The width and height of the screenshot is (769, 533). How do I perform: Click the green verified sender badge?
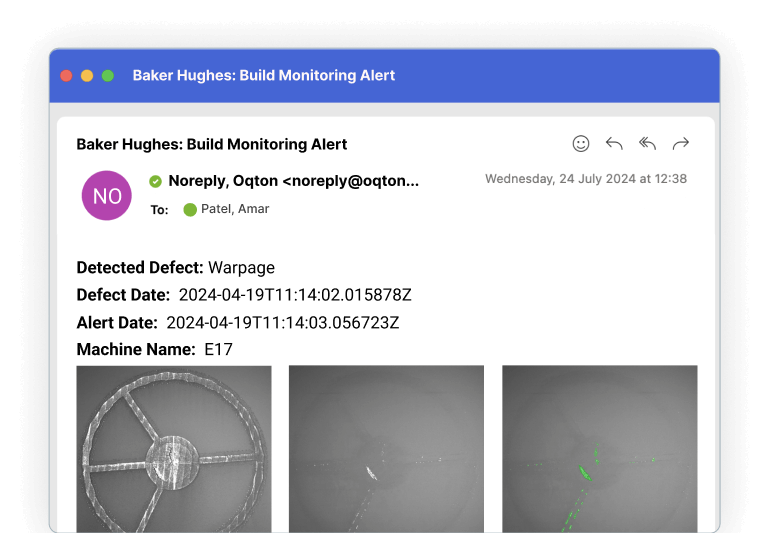pyautogui.click(x=155, y=181)
